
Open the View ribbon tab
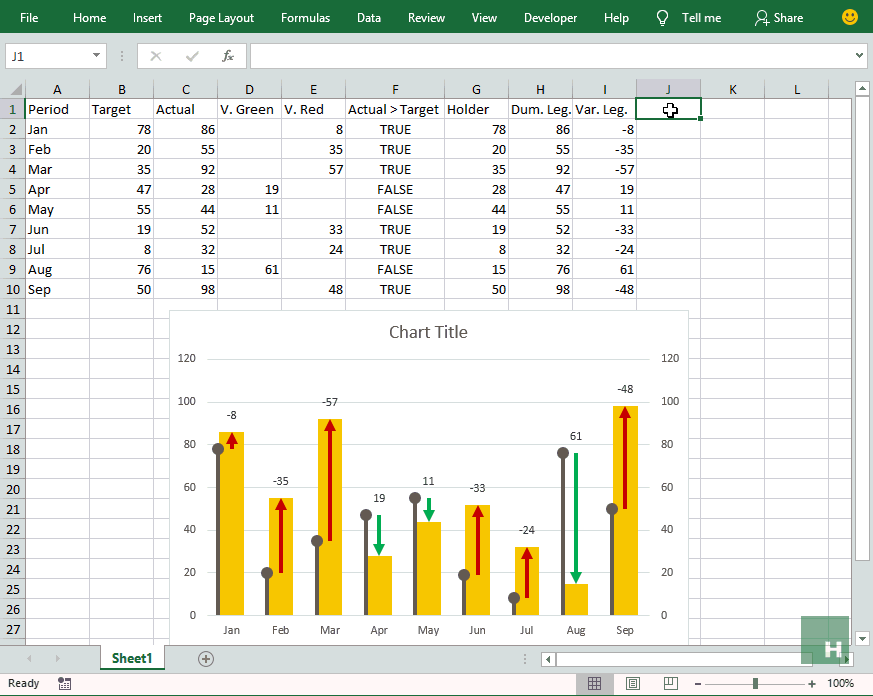[x=484, y=18]
